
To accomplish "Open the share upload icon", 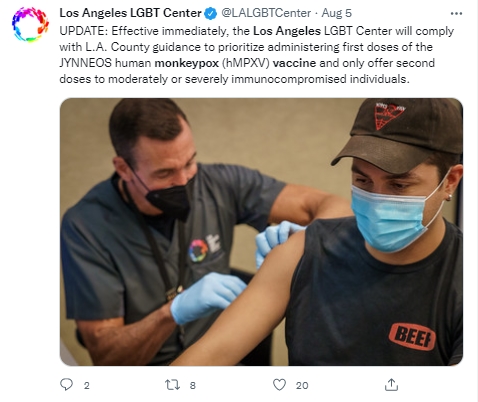I will (391, 385).
